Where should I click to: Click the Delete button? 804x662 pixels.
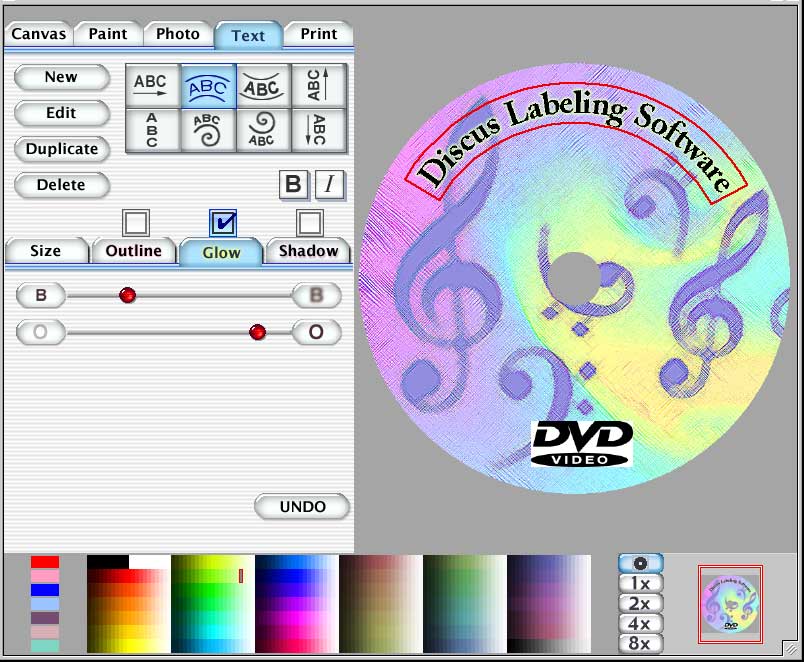point(62,185)
